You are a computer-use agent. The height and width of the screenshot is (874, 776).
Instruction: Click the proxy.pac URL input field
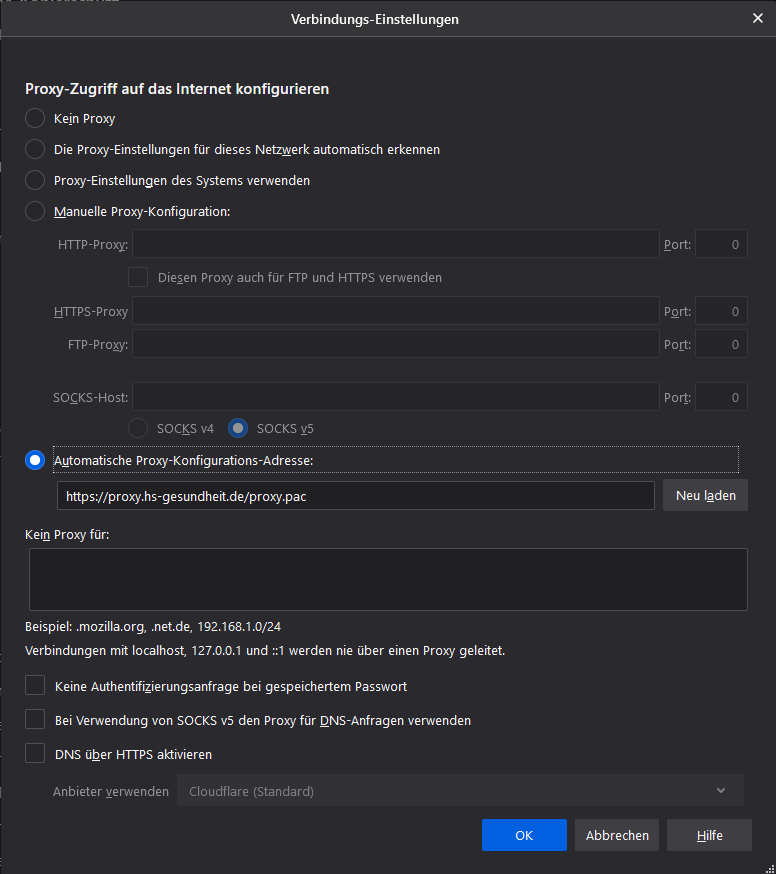pyautogui.click(x=355, y=495)
